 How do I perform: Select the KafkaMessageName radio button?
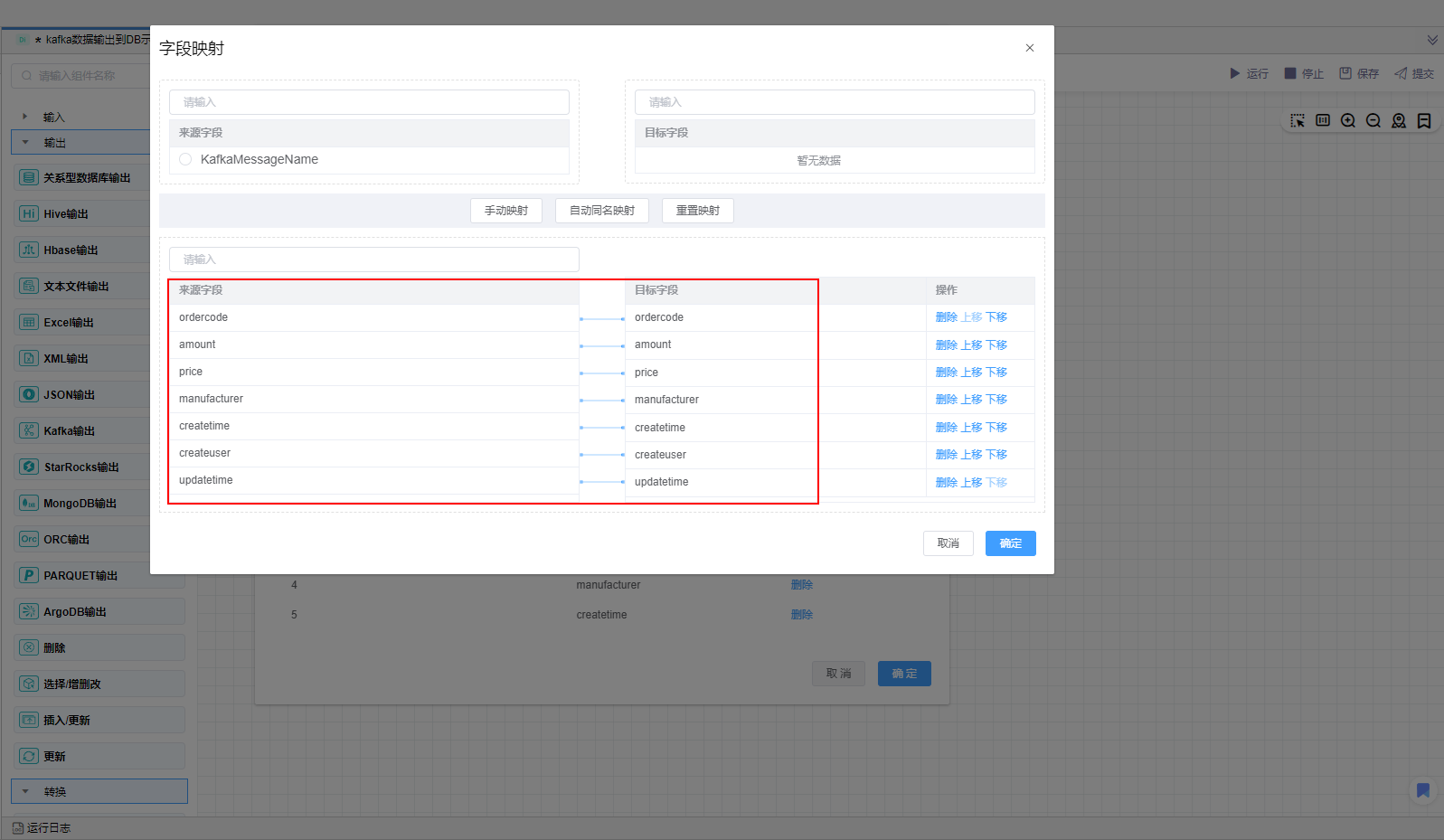click(x=185, y=160)
